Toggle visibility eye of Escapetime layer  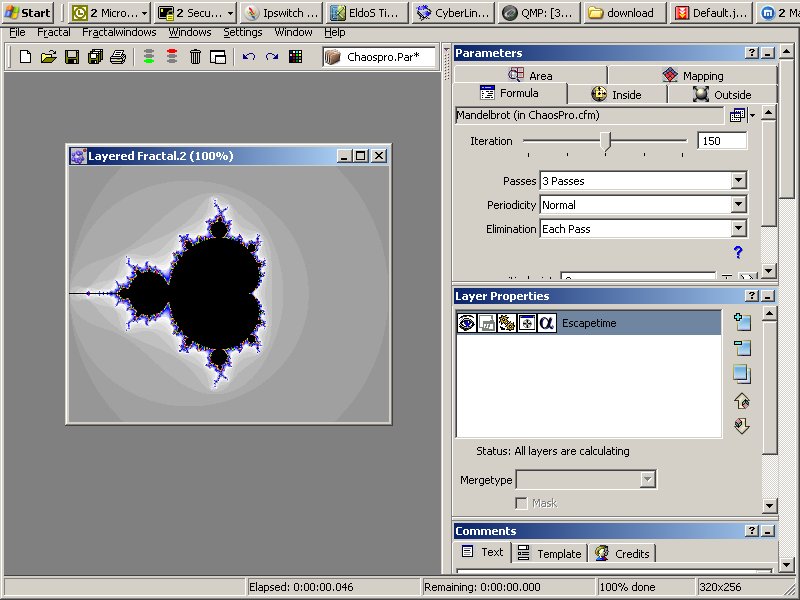pyautogui.click(x=466, y=323)
